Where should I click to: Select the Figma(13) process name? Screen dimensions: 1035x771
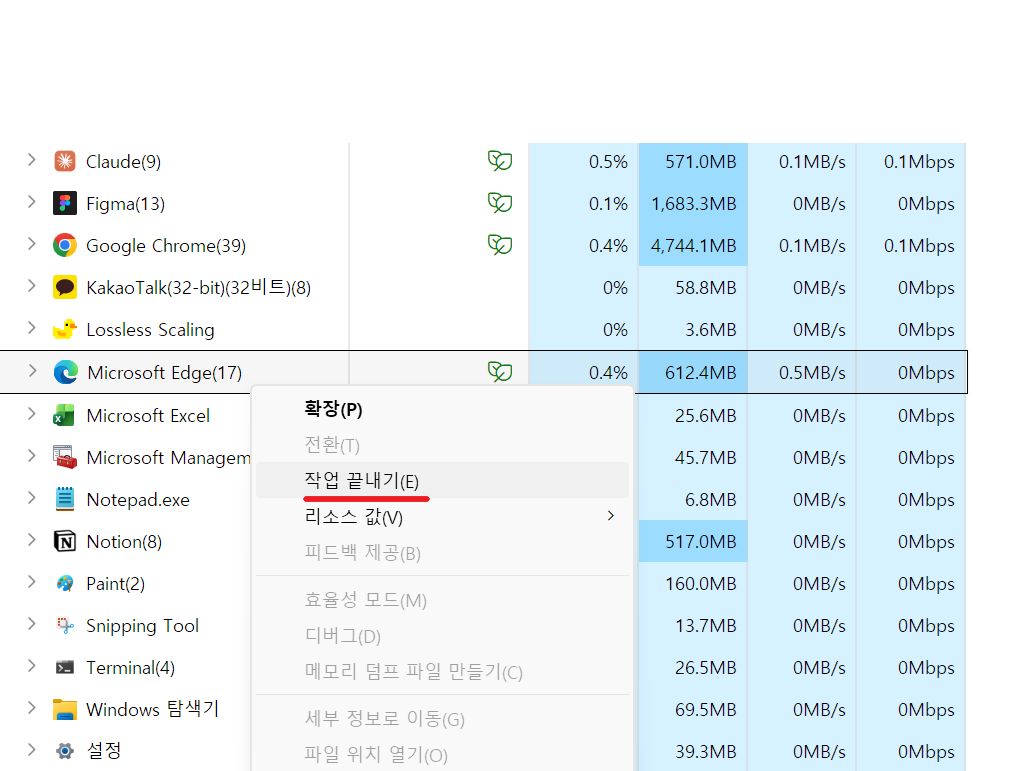[125, 203]
